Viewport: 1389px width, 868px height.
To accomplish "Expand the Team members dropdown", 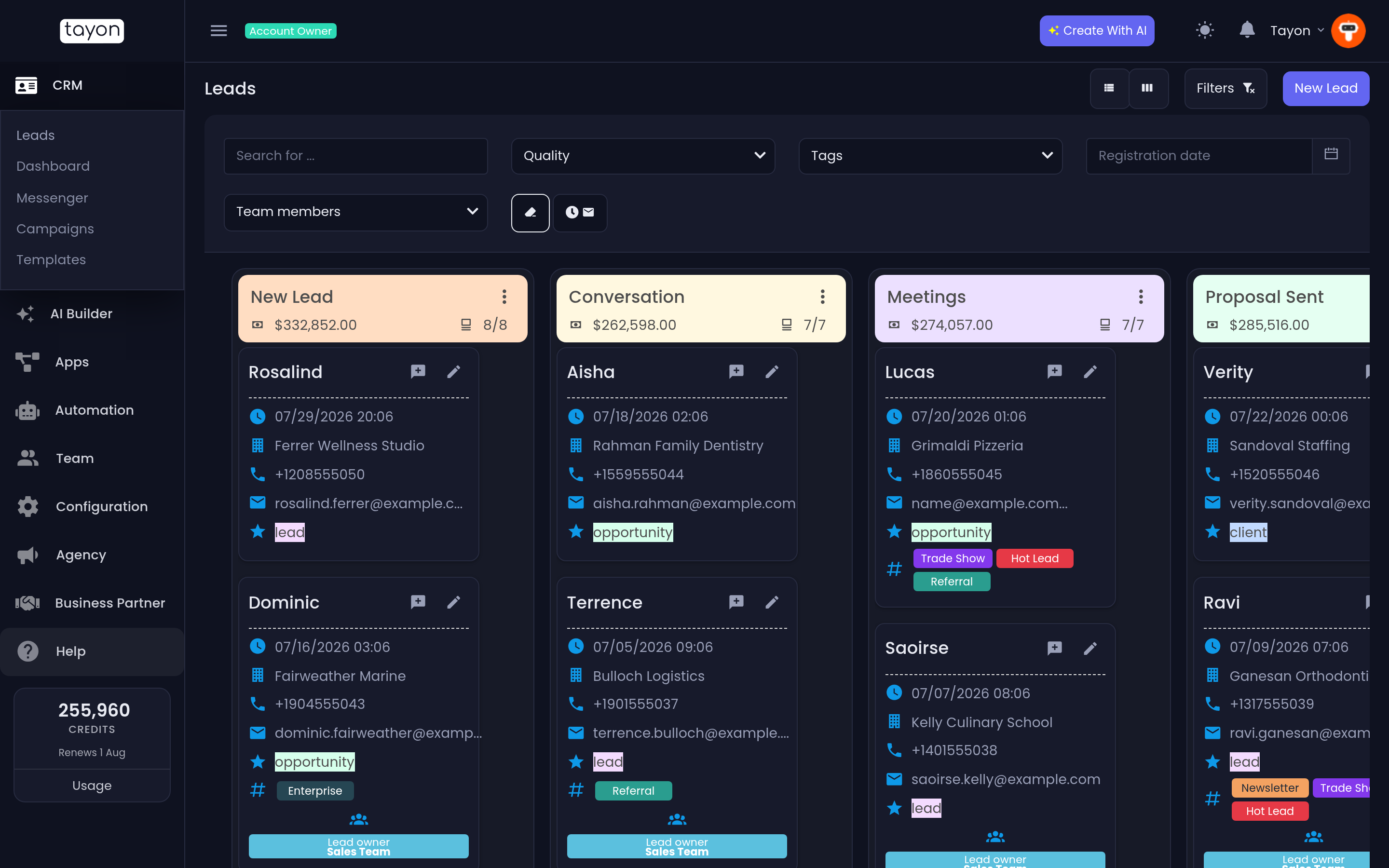I will (x=355, y=212).
